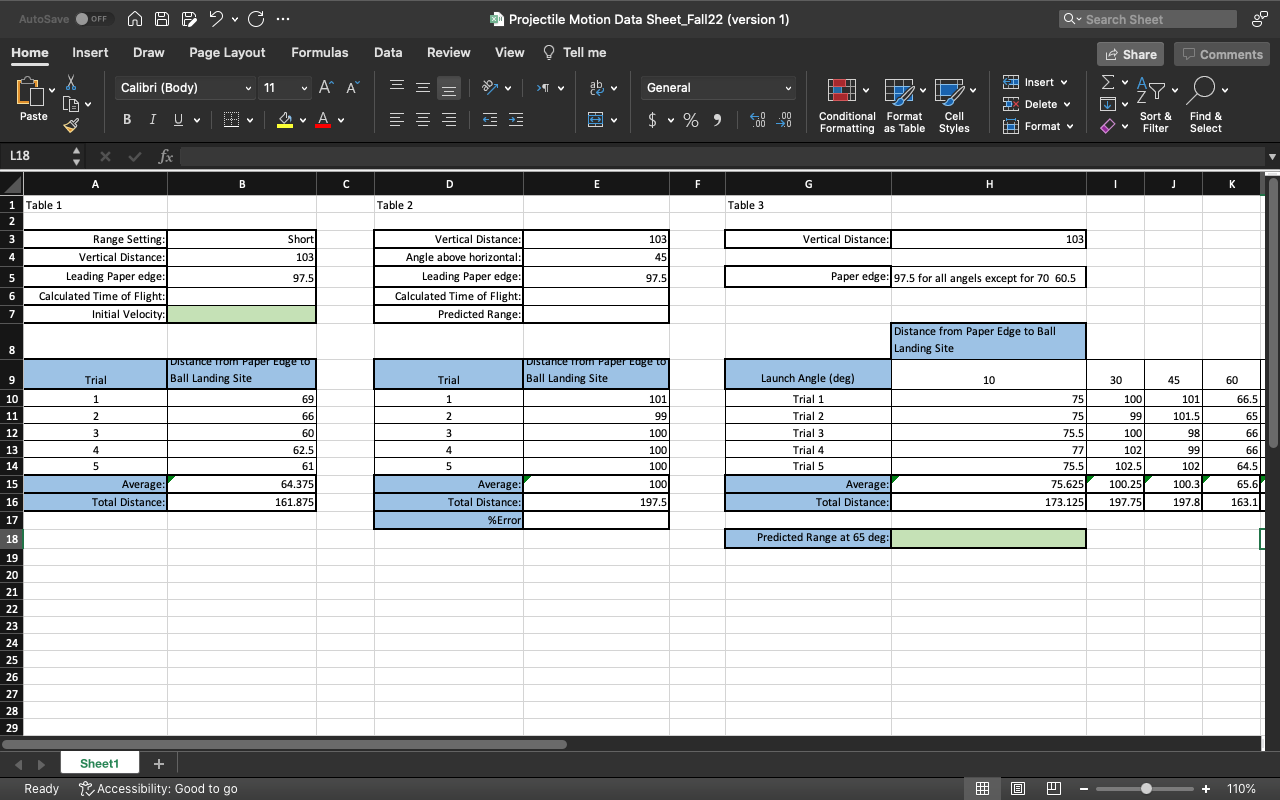
Task: Expand the fill color dropdown arrow
Action: click(303, 121)
